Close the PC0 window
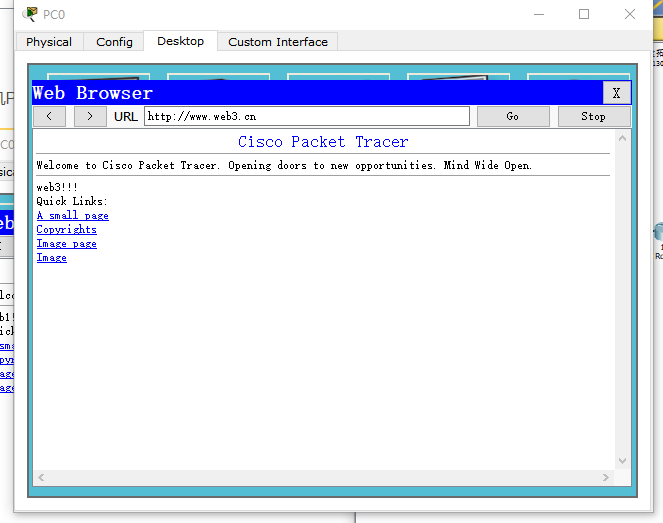The height and width of the screenshot is (523, 663). point(630,14)
